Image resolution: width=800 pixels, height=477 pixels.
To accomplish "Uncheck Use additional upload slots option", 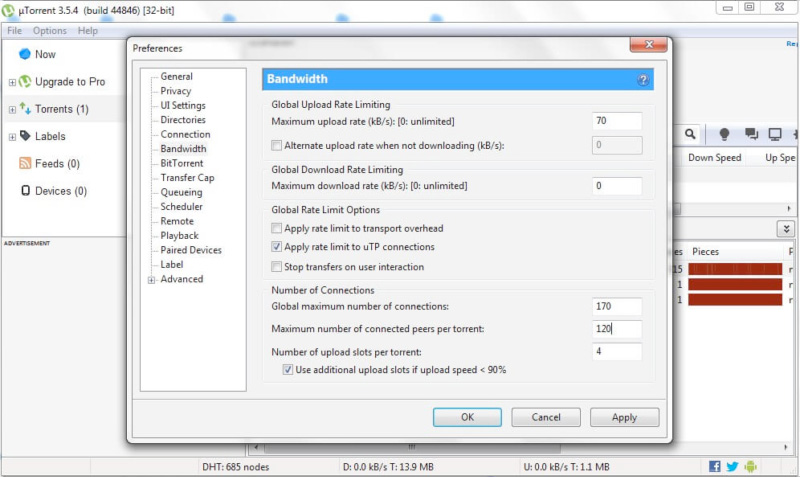I will [288, 369].
